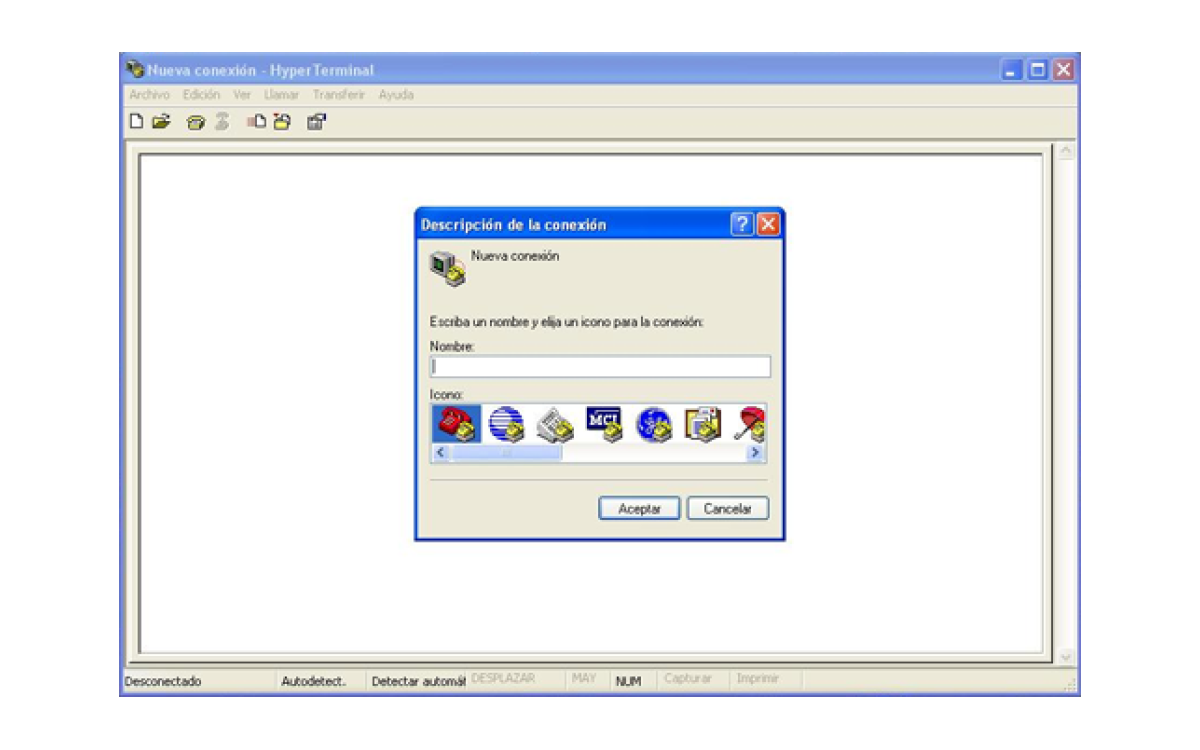
Task: Select the red umbrella connection icon
Action: [749, 424]
